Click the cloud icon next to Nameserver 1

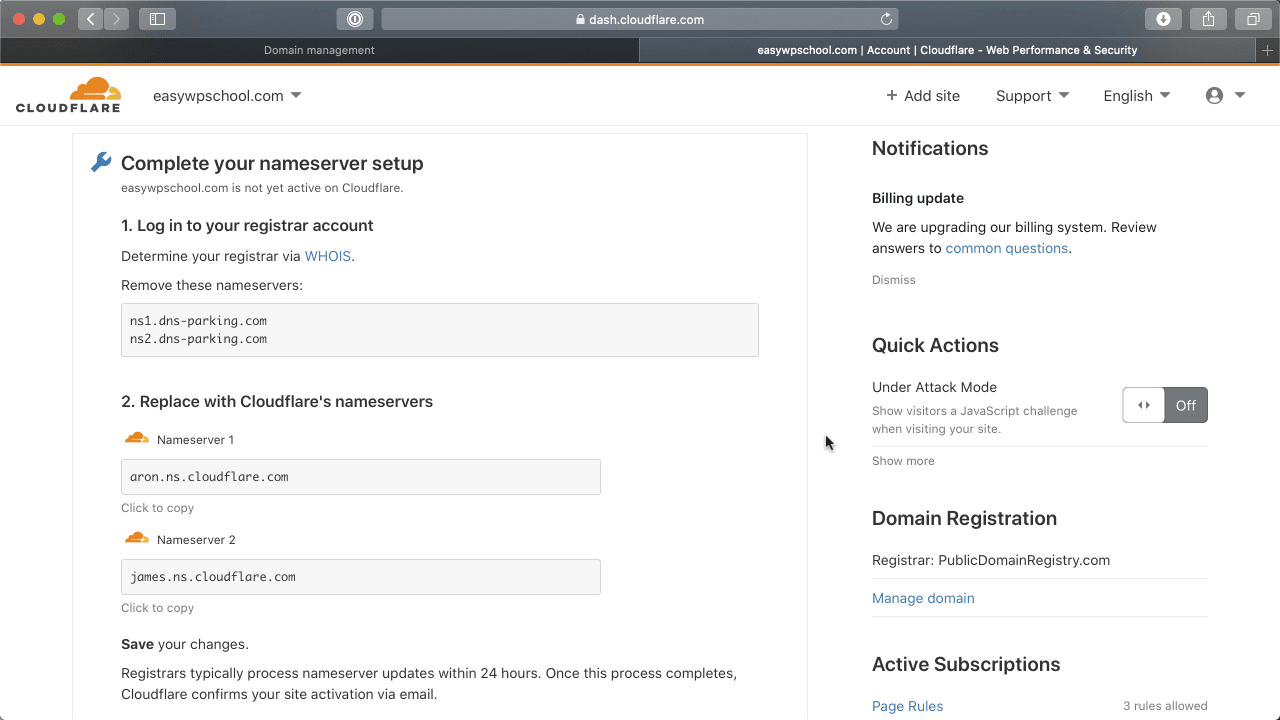(137, 438)
